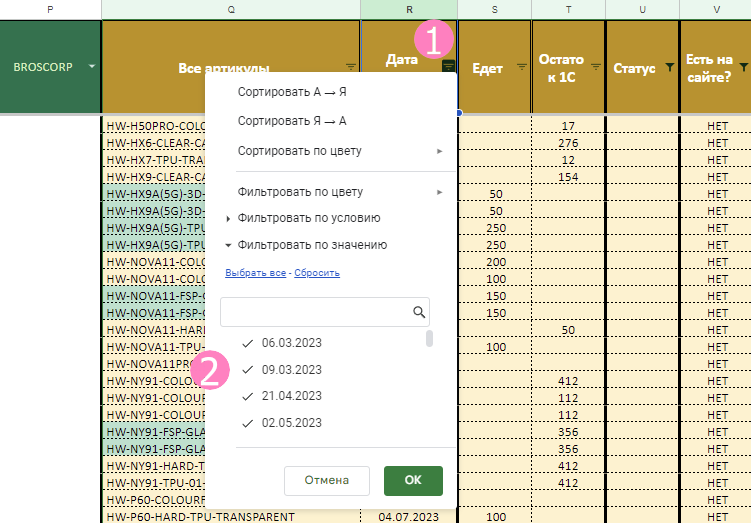
Task: Choose Сортировать Я → А
Action: tap(292, 121)
